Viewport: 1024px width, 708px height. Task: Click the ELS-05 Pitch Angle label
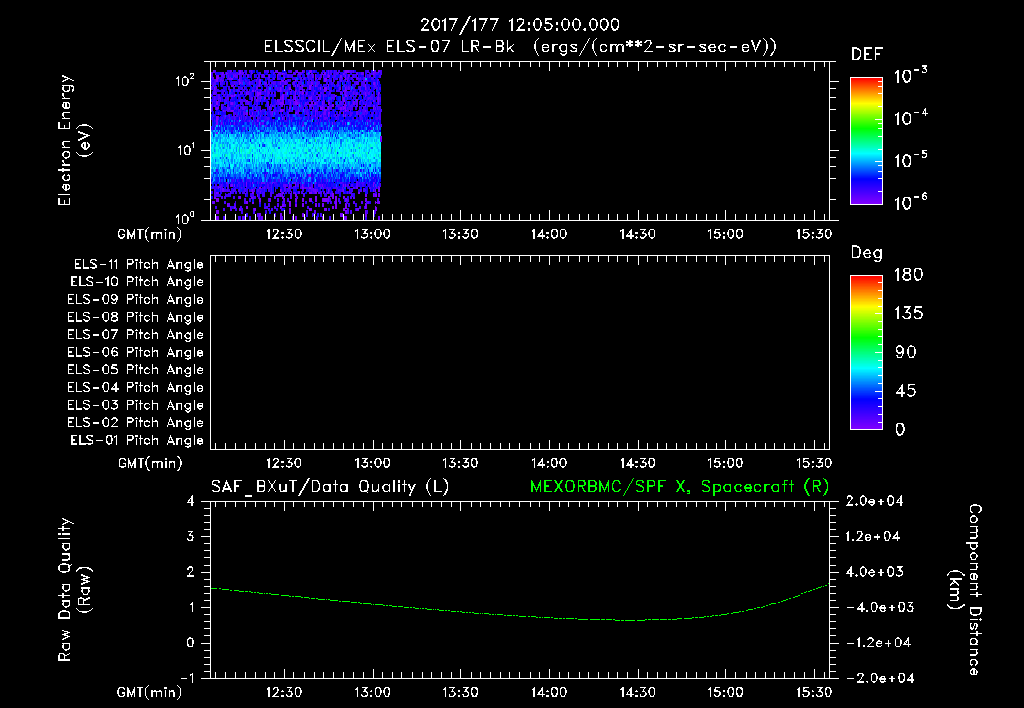tap(136, 370)
